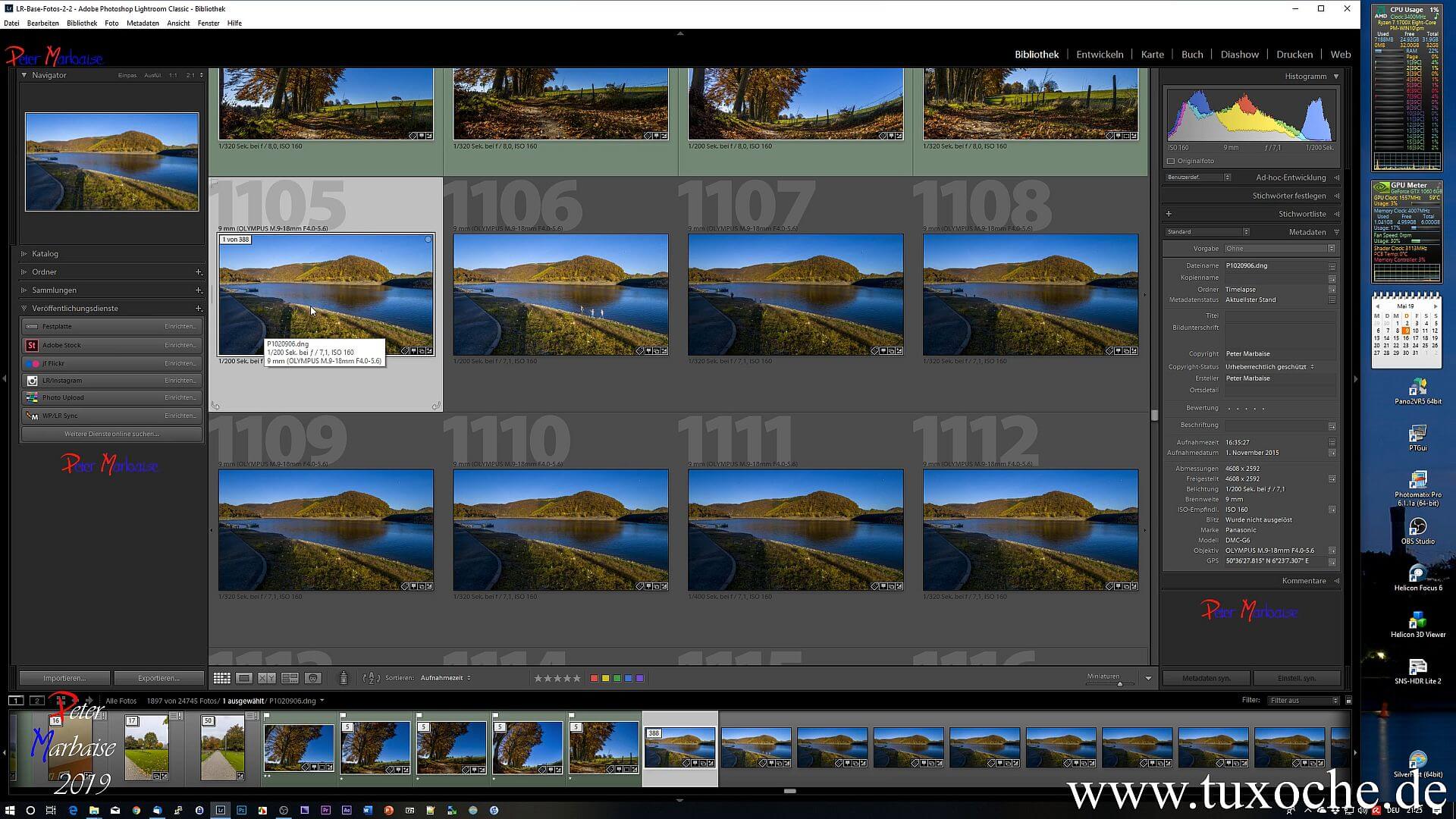
Task: Click the arrow icon next to Ordner Timelapse
Action: point(1332,290)
